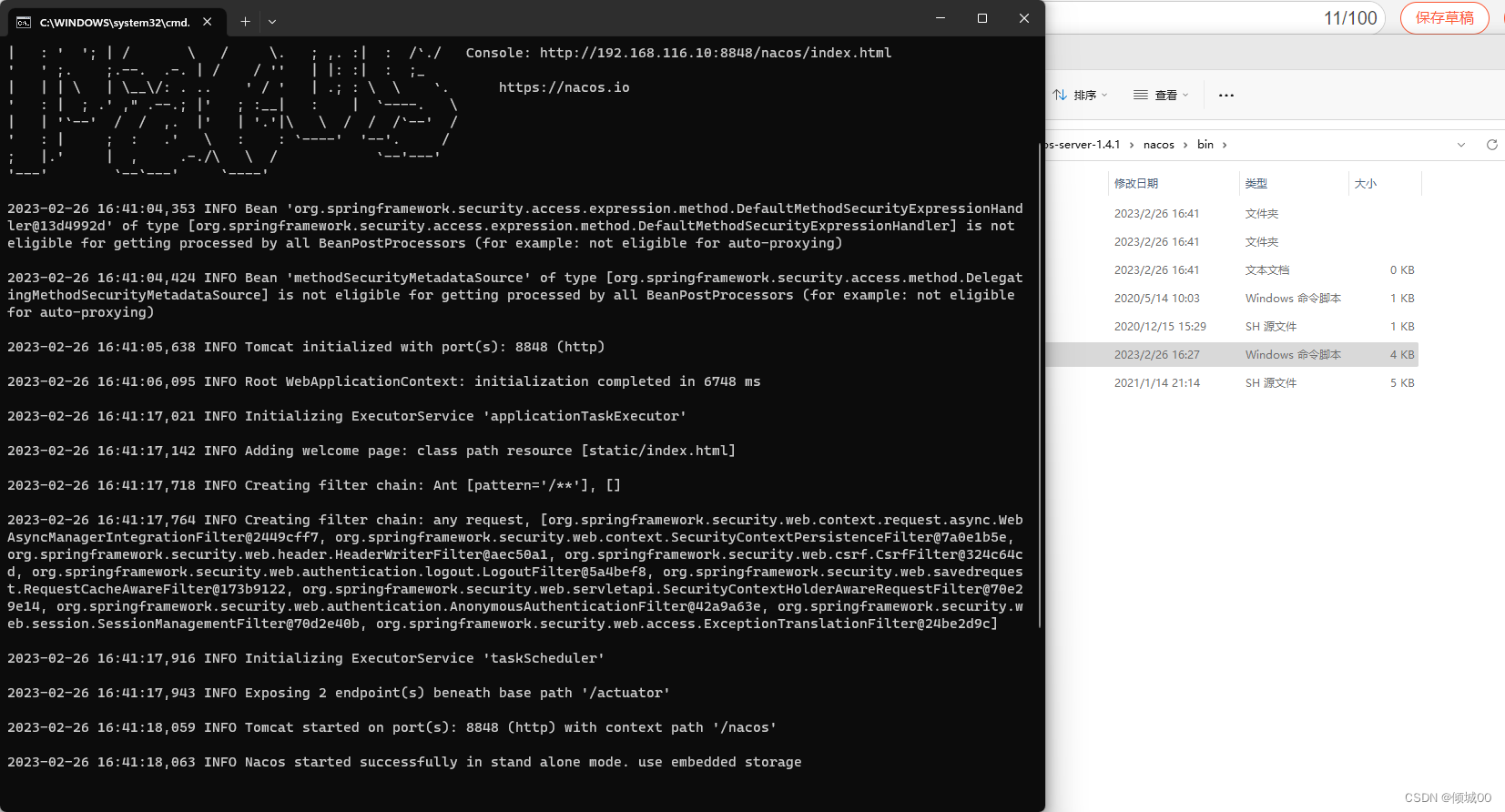Open the View menu in Explorer
Screen dimensions: 1505x812
click(1161, 95)
